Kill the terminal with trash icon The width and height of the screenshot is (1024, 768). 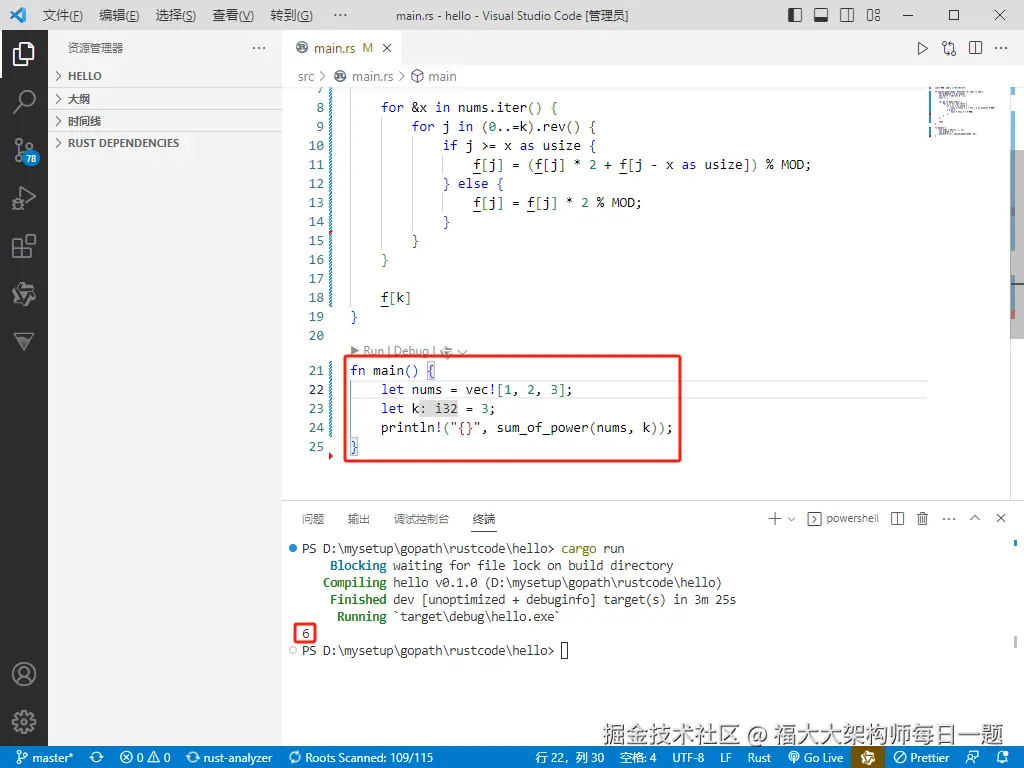(x=922, y=519)
